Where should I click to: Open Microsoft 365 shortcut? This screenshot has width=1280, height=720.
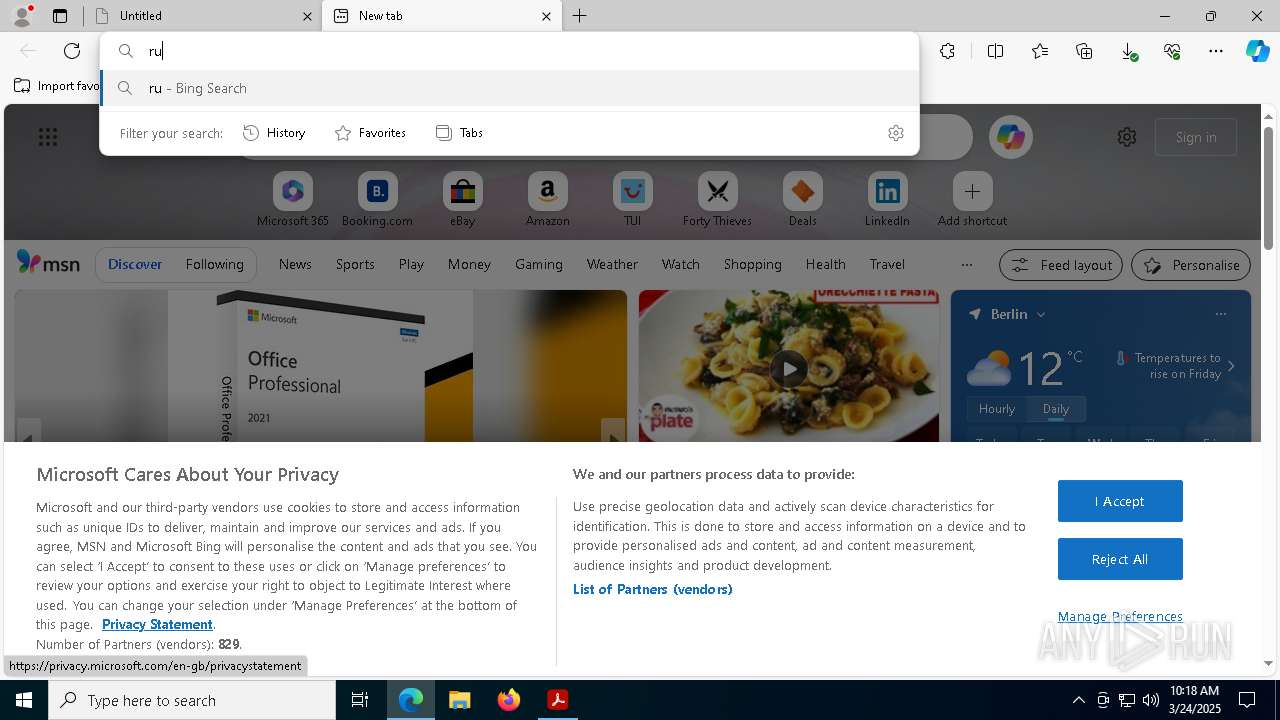click(x=292, y=199)
